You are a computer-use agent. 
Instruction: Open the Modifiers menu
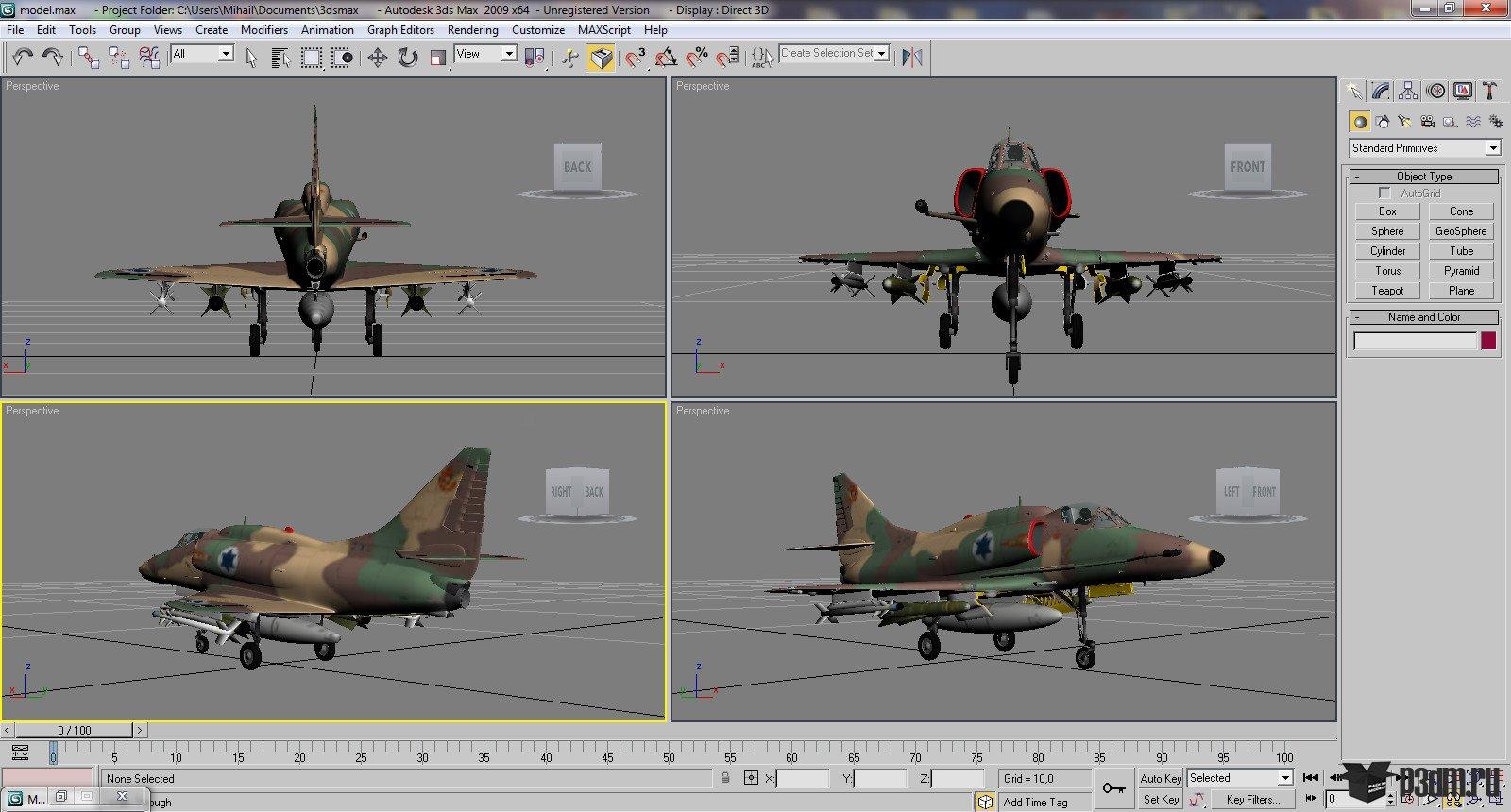point(263,30)
